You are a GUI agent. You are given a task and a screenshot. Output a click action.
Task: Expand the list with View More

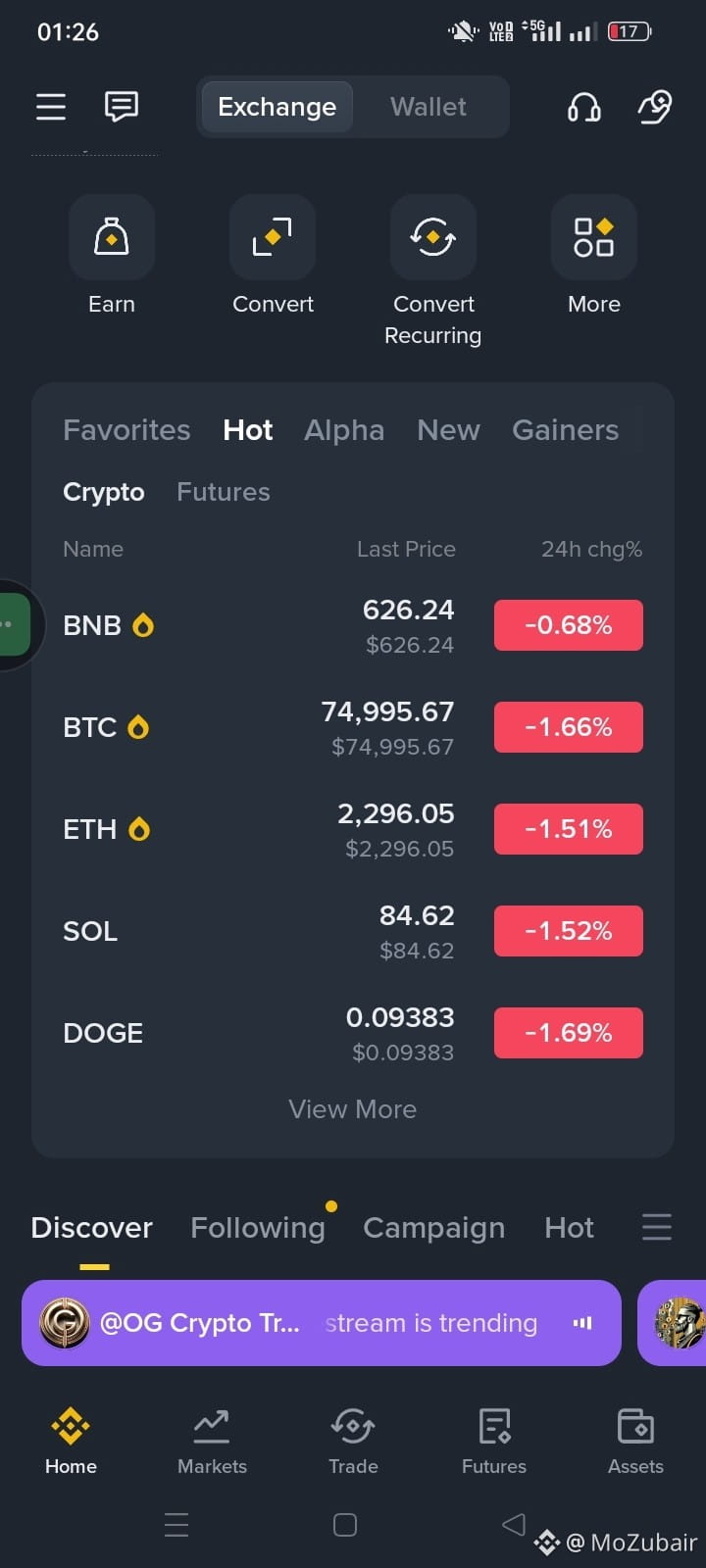[353, 1109]
